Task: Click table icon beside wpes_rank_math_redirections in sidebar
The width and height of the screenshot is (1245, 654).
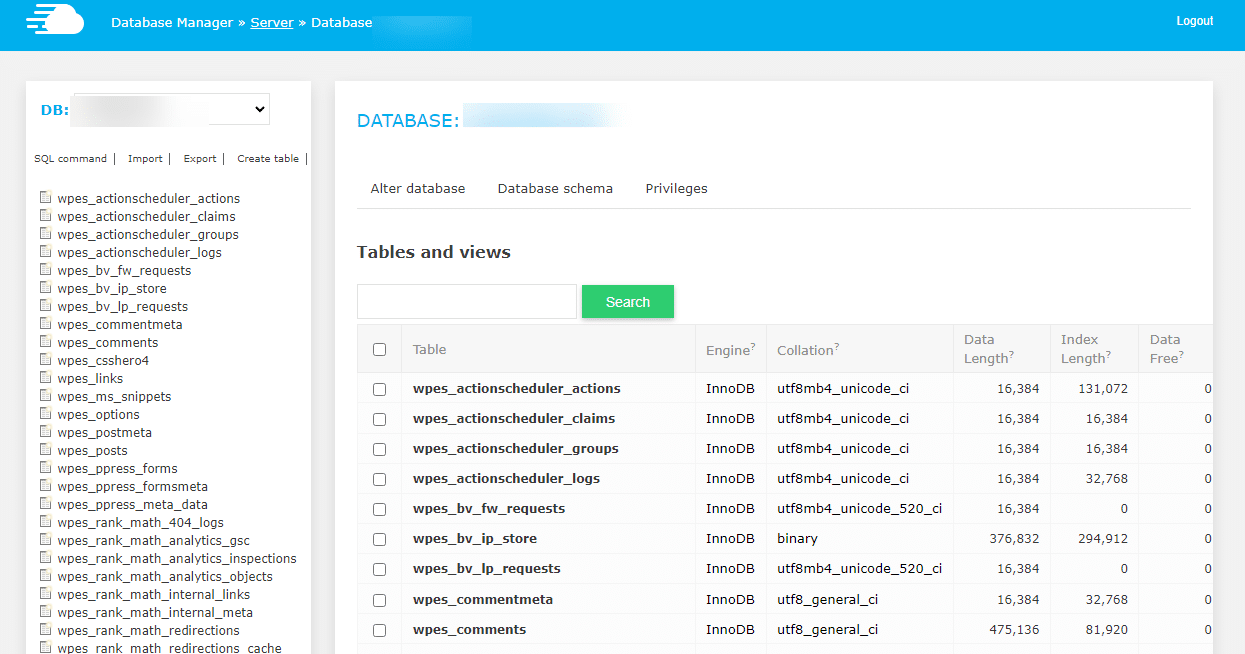Action: 45,630
